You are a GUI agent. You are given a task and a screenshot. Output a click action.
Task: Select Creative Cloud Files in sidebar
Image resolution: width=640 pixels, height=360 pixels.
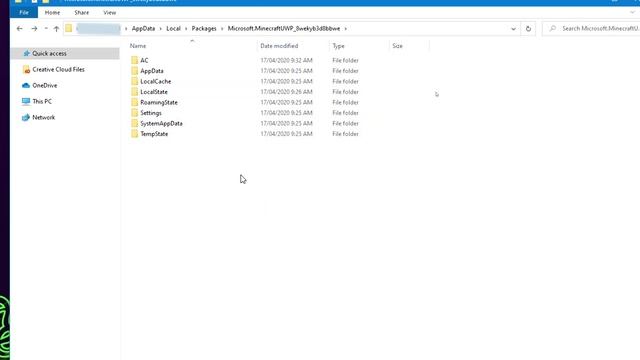coord(58,69)
